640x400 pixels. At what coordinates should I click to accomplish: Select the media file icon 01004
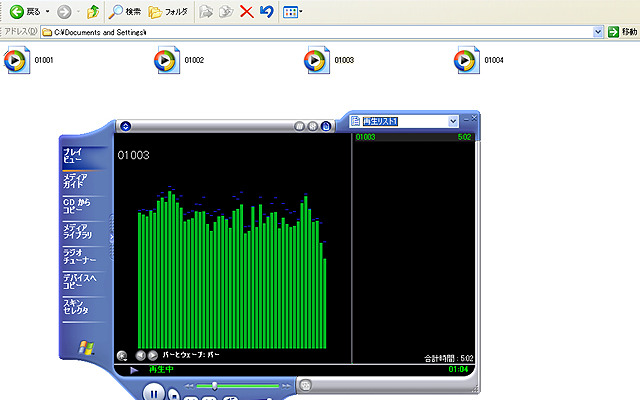point(467,60)
